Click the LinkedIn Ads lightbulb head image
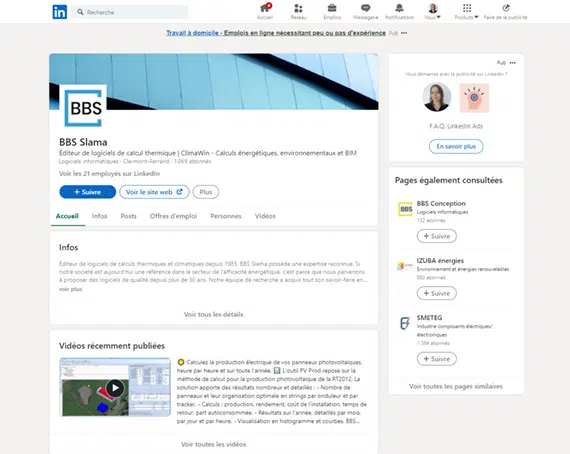This screenshot has height=454, width=570. point(474,97)
